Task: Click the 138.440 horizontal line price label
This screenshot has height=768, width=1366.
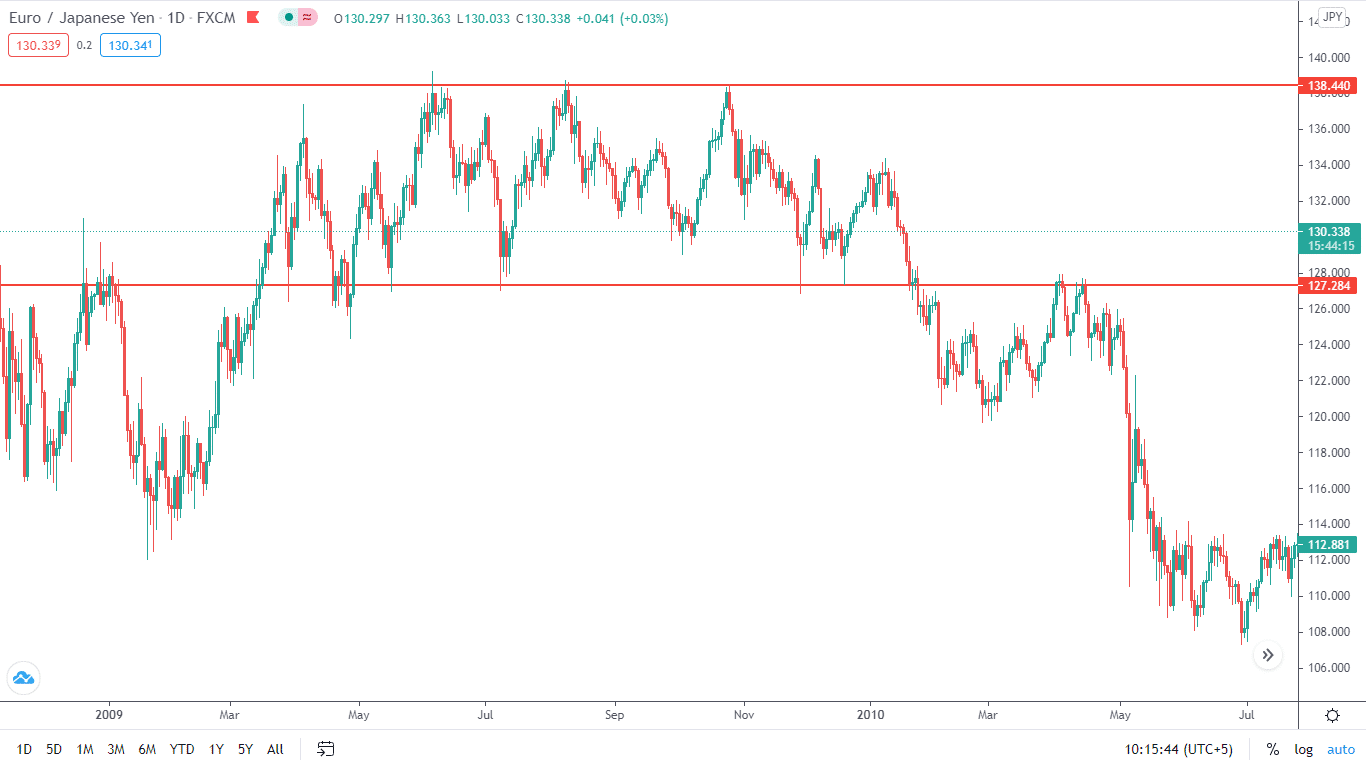Action: tap(1327, 86)
